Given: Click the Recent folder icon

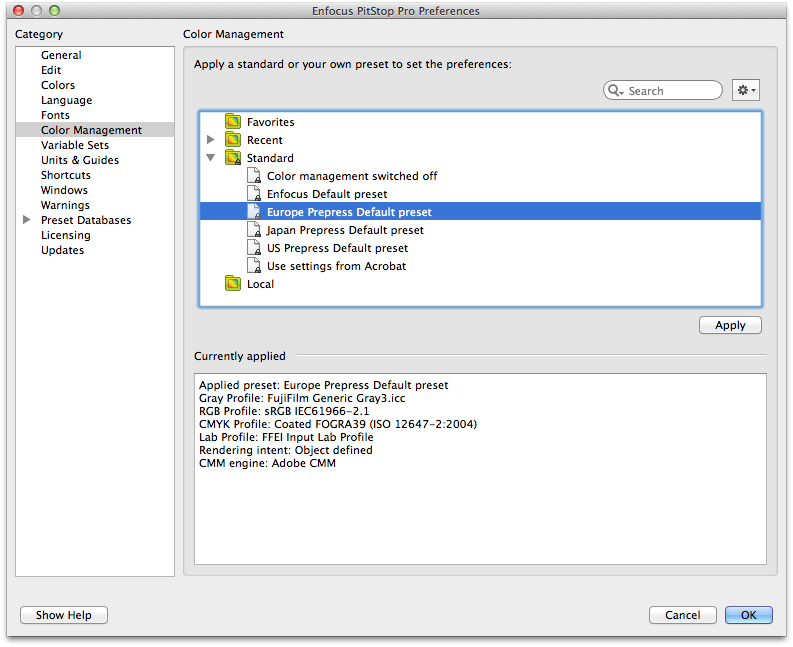Looking at the screenshot, I should pos(233,140).
